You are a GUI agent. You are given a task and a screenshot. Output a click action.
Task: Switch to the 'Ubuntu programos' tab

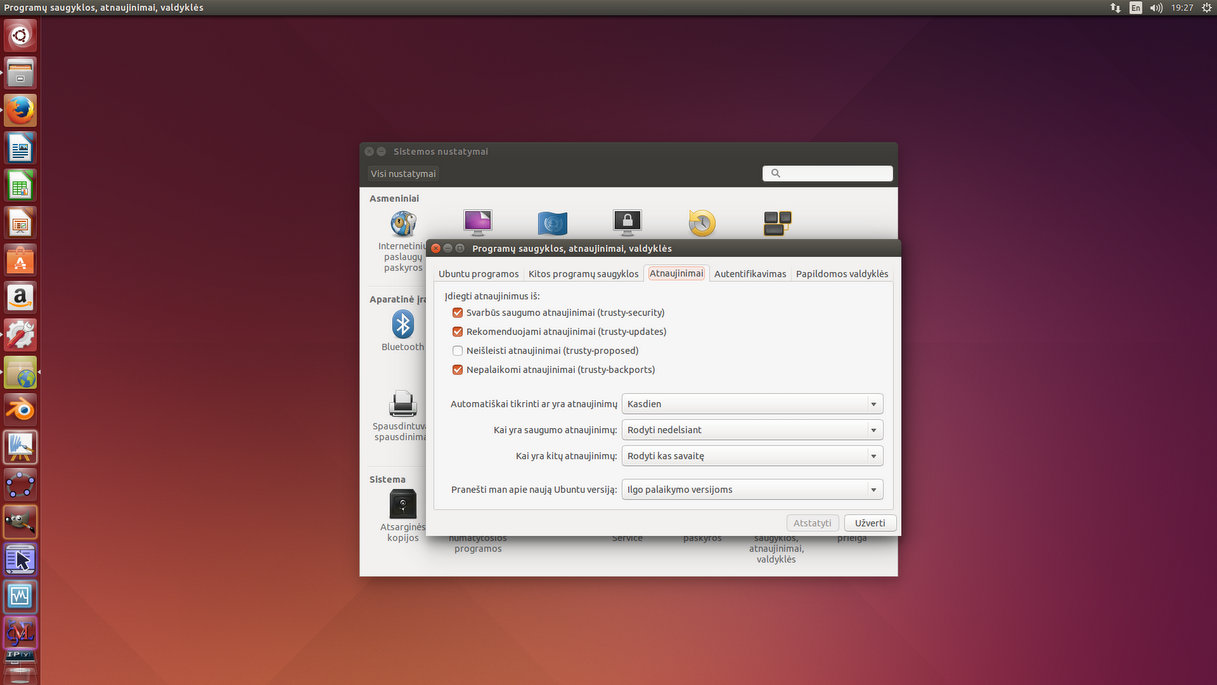click(478, 274)
